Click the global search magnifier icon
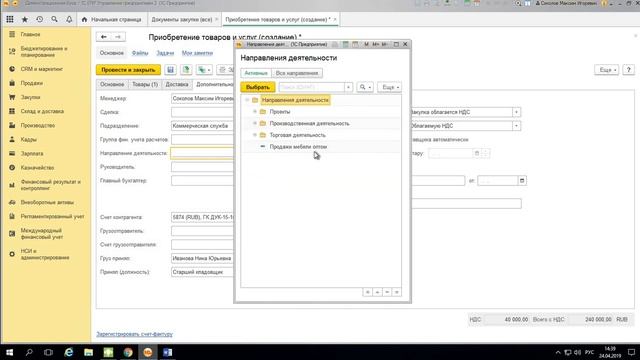The image size is (640, 360). tap(54, 19)
